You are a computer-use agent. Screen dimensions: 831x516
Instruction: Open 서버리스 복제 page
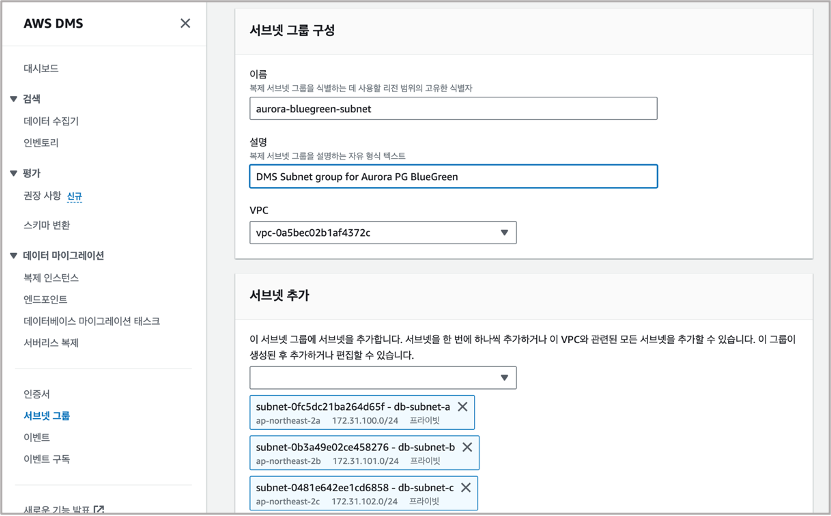tap(51, 343)
